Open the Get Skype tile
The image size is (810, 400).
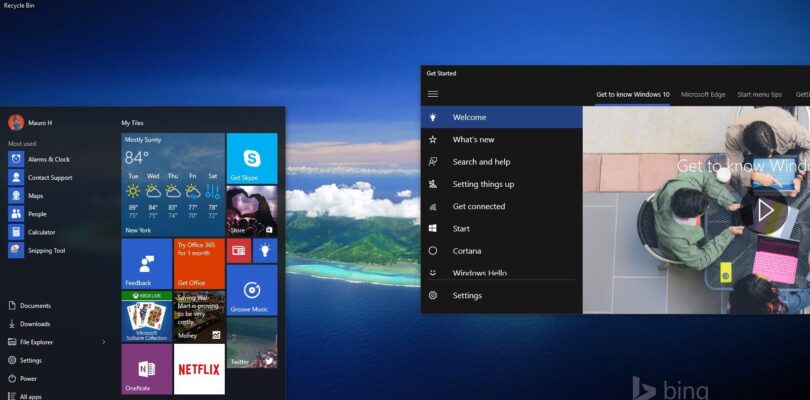(x=251, y=158)
